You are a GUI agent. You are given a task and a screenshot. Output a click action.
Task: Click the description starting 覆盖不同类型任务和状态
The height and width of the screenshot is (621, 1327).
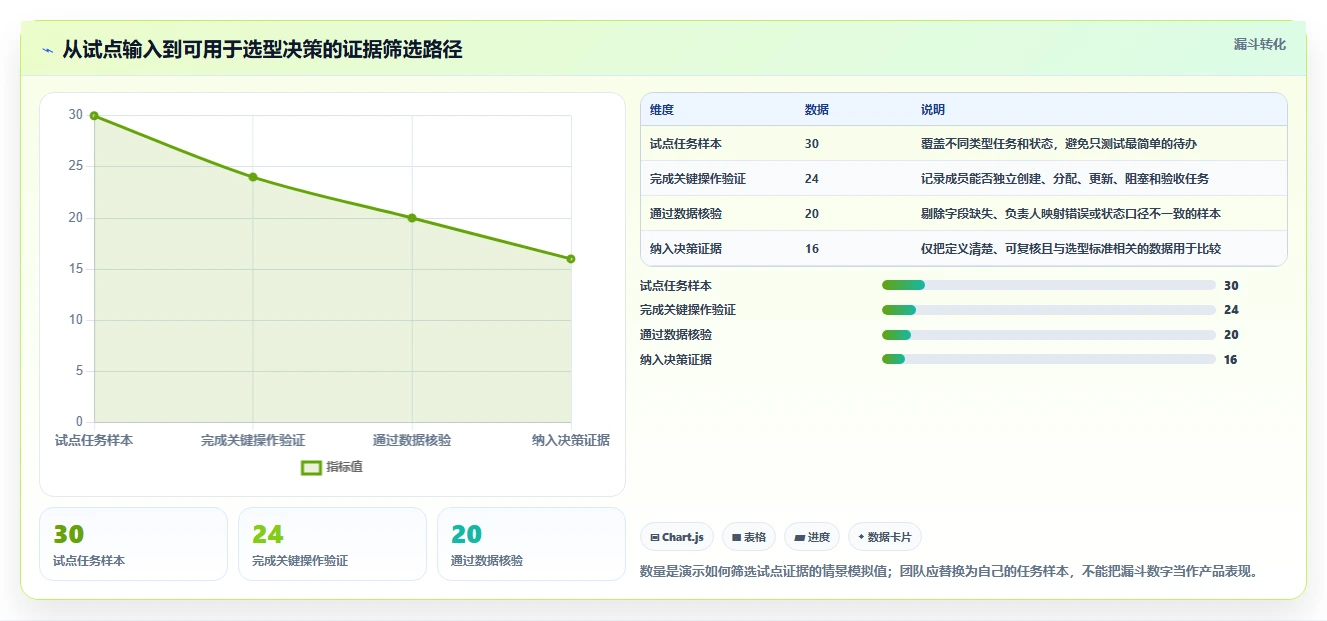1059,144
